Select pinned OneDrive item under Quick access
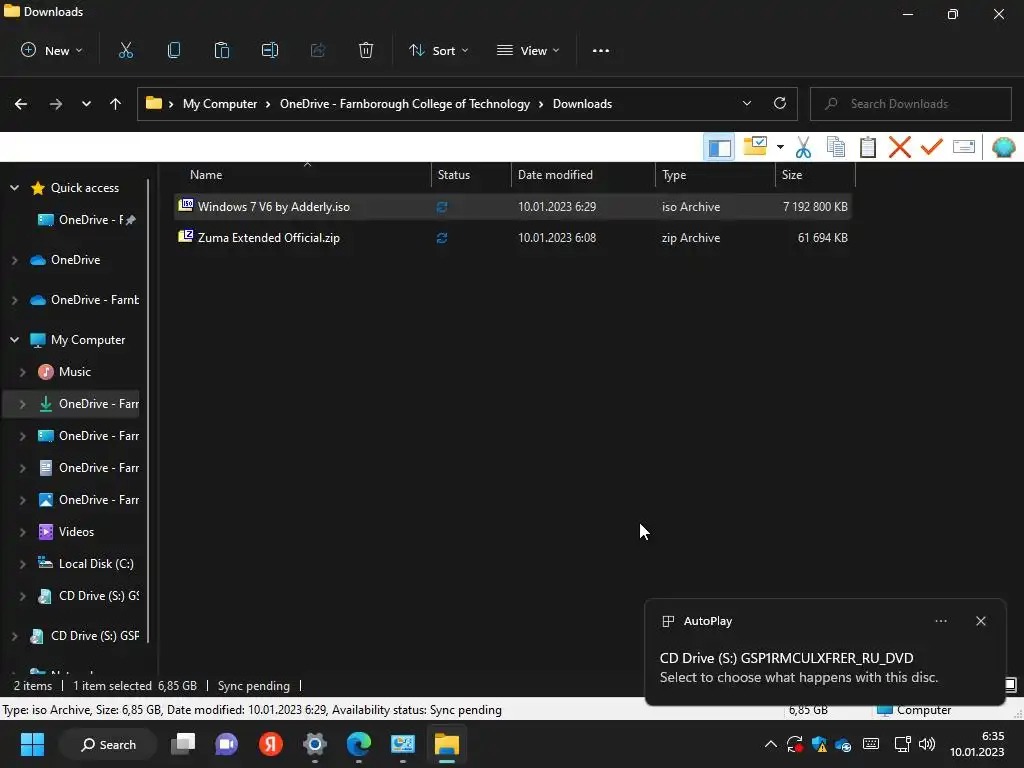Image resolution: width=1024 pixels, height=768 pixels. click(x=87, y=220)
